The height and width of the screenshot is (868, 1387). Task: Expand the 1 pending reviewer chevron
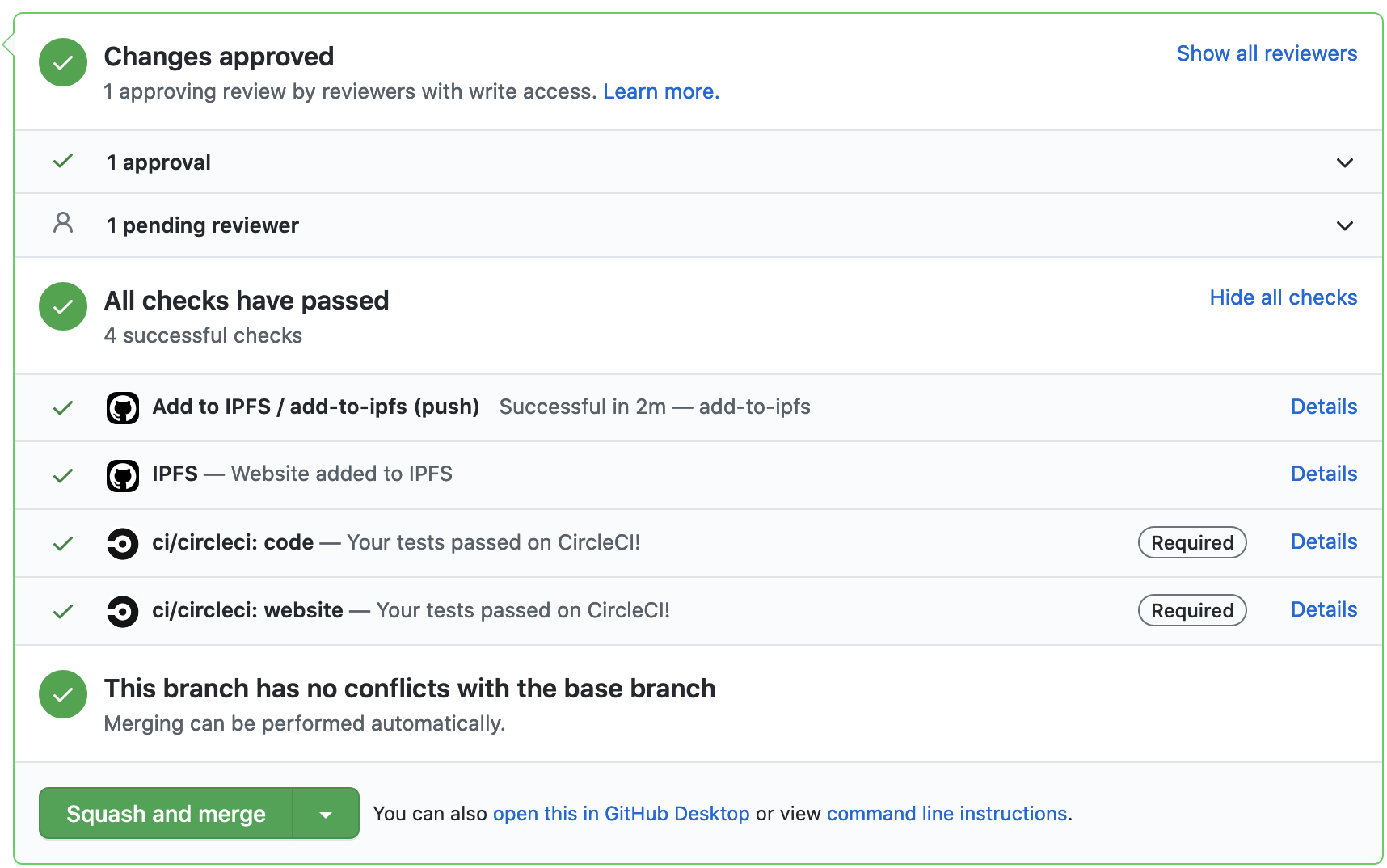pyautogui.click(x=1345, y=226)
